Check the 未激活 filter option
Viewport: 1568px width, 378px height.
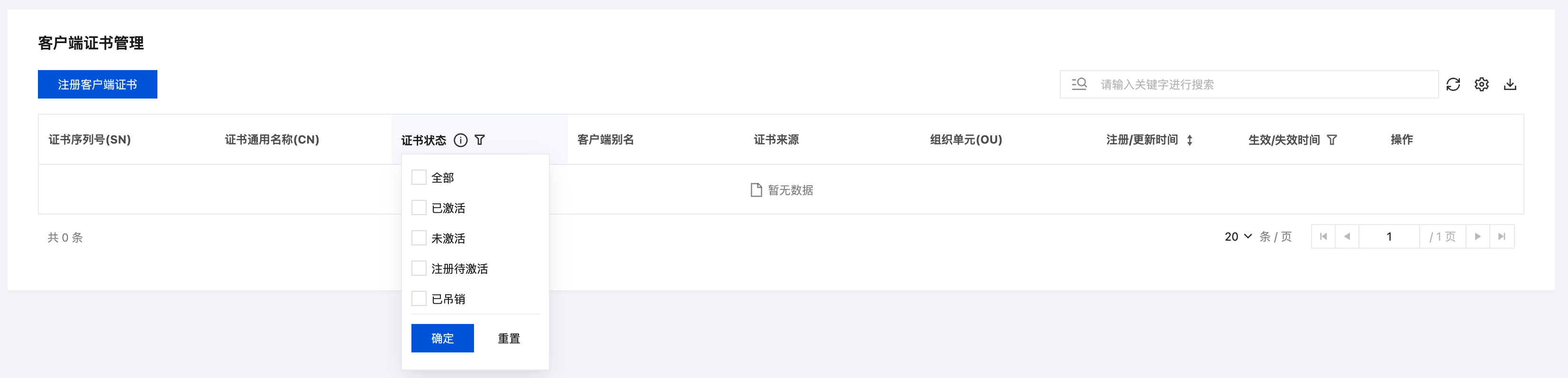[419, 238]
